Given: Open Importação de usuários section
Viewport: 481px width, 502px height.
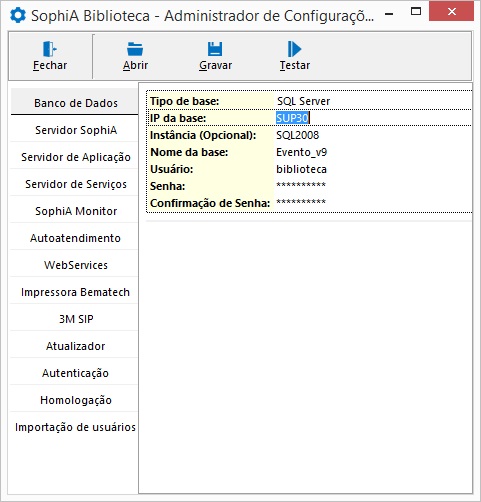Looking at the screenshot, I should pos(75,427).
